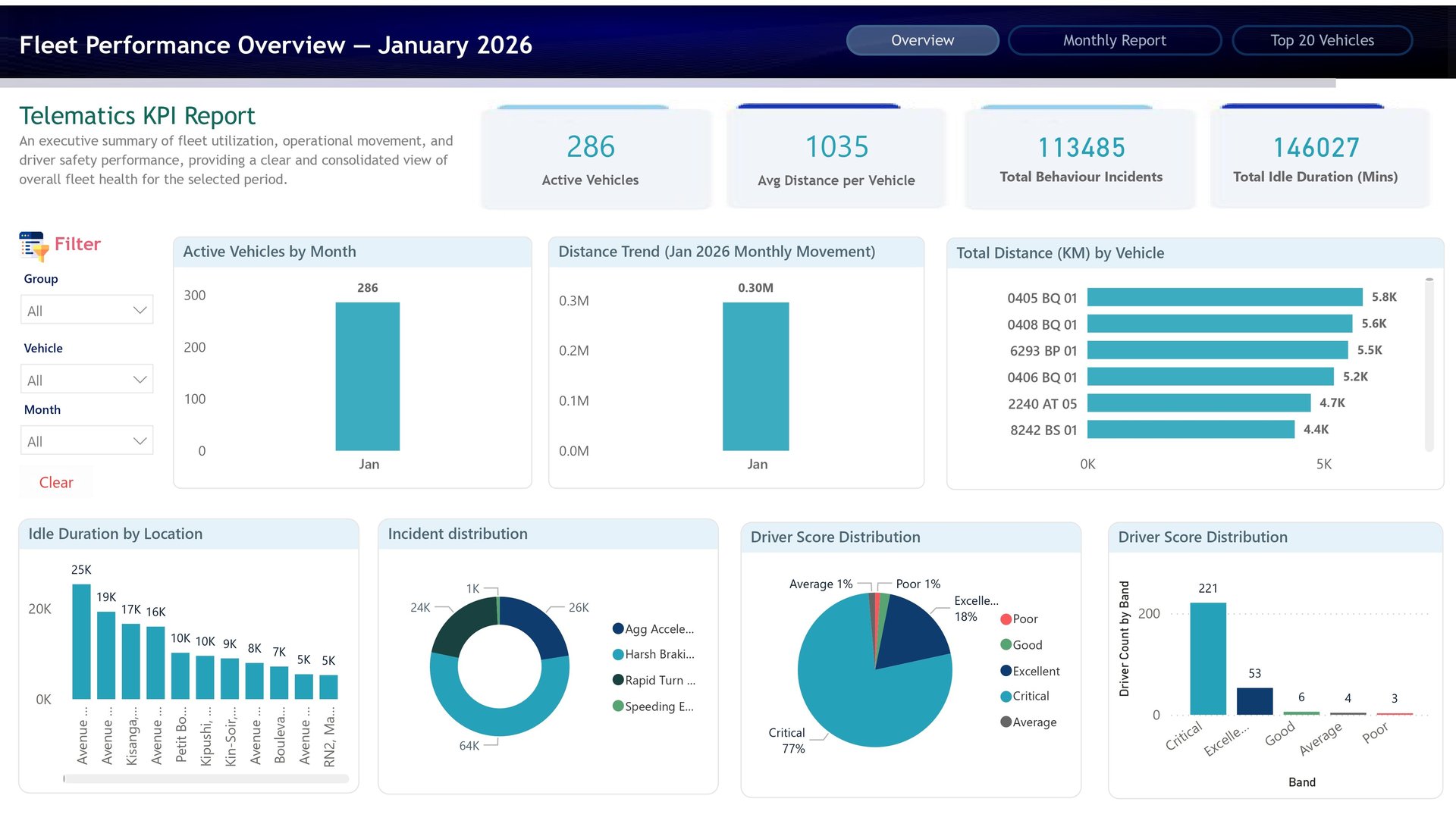Click the Filter funnel icon
Image resolution: width=1456 pixels, height=830 pixels.
coord(33,246)
